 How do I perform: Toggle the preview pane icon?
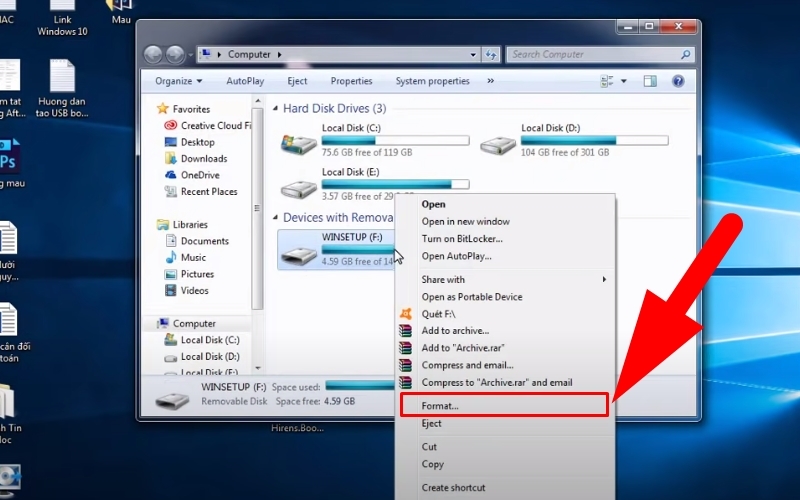650,81
